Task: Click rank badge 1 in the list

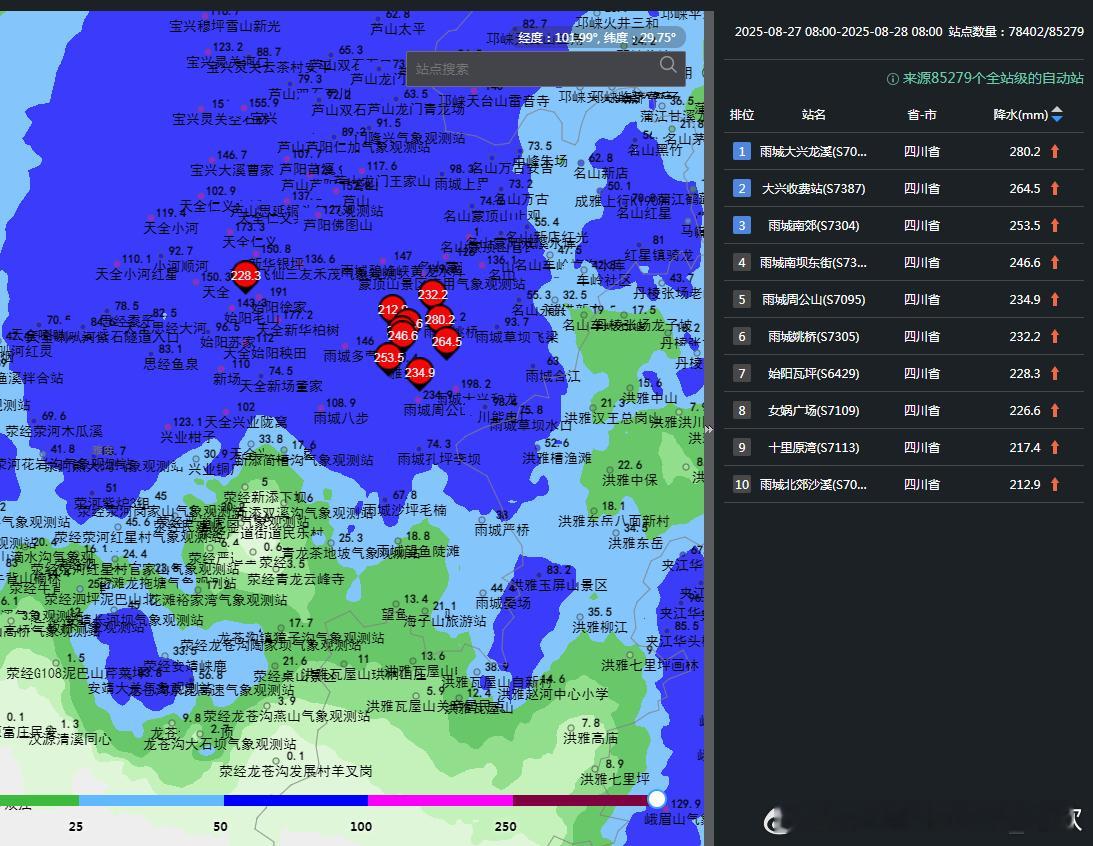Action: click(742, 151)
